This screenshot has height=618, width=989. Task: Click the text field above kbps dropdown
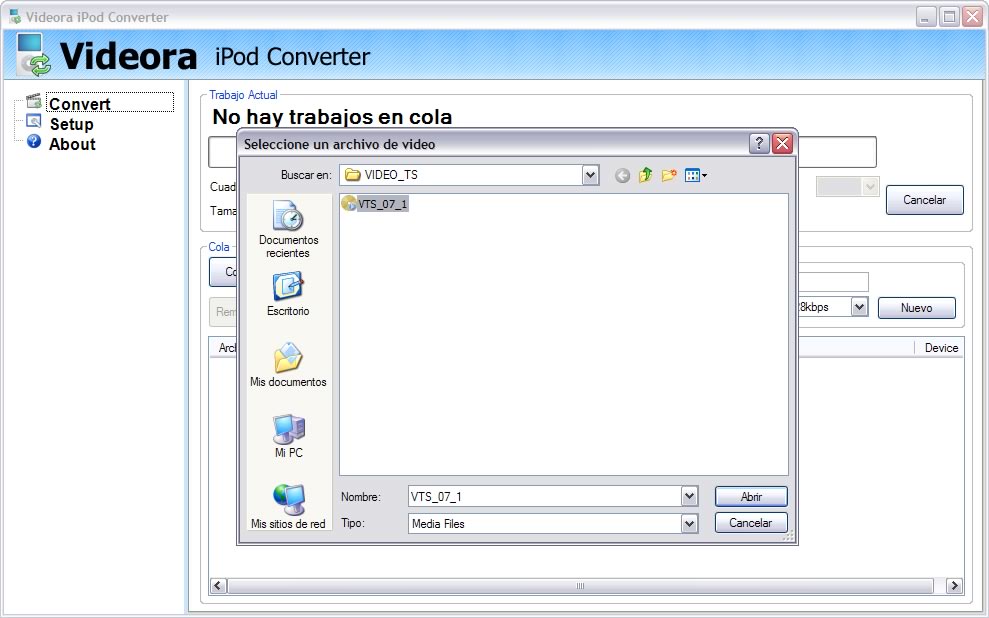[x=833, y=282]
